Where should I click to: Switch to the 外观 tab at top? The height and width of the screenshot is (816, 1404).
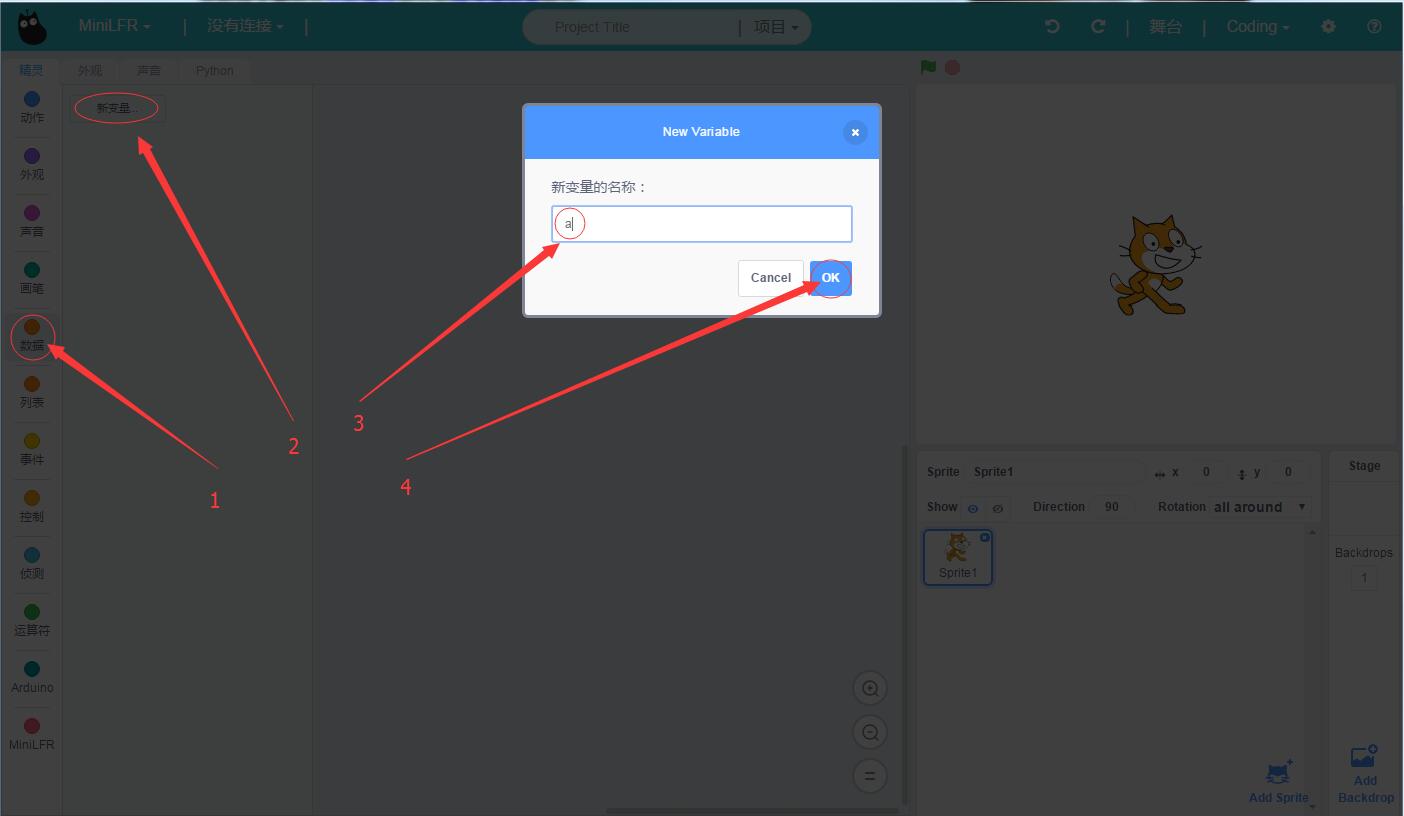(x=90, y=70)
